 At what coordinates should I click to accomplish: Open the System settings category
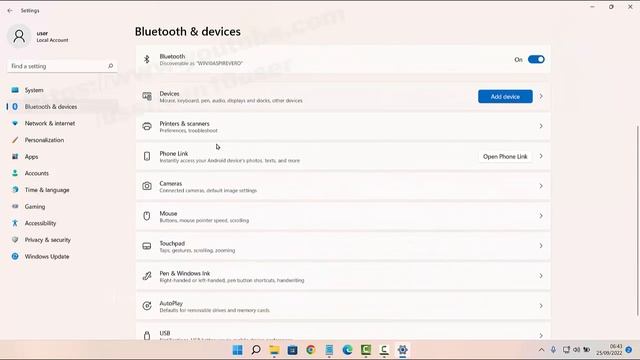click(61, 90)
